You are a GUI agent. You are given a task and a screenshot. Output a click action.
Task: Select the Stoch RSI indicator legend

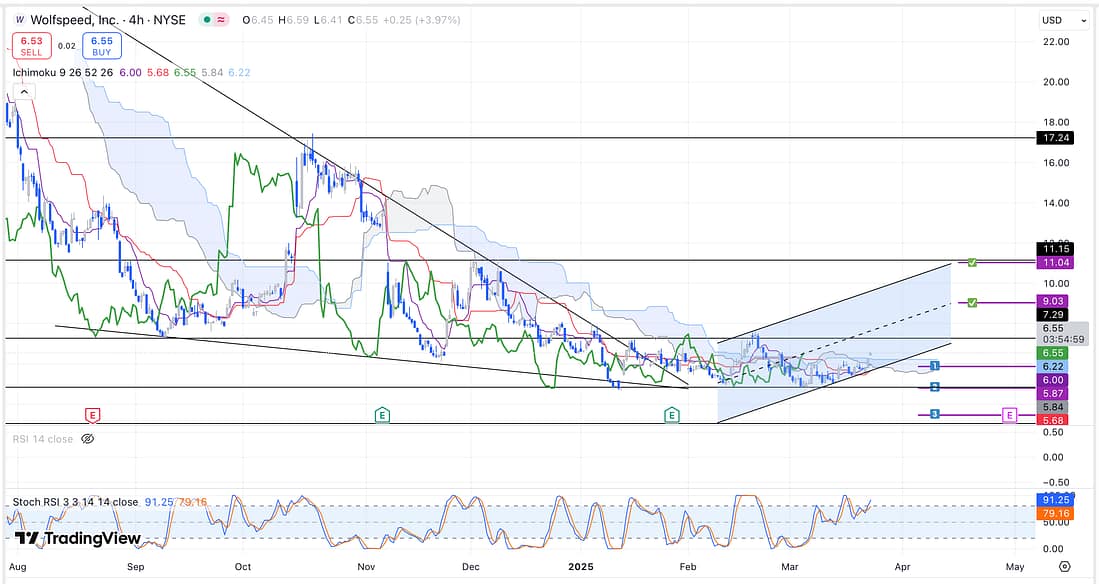click(x=75, y=502)
